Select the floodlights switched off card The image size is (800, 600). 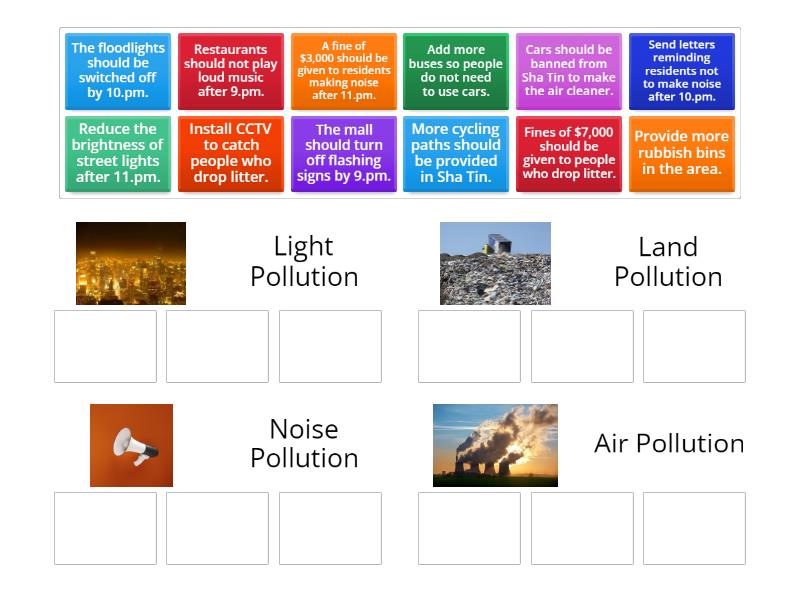click(117, 67)
